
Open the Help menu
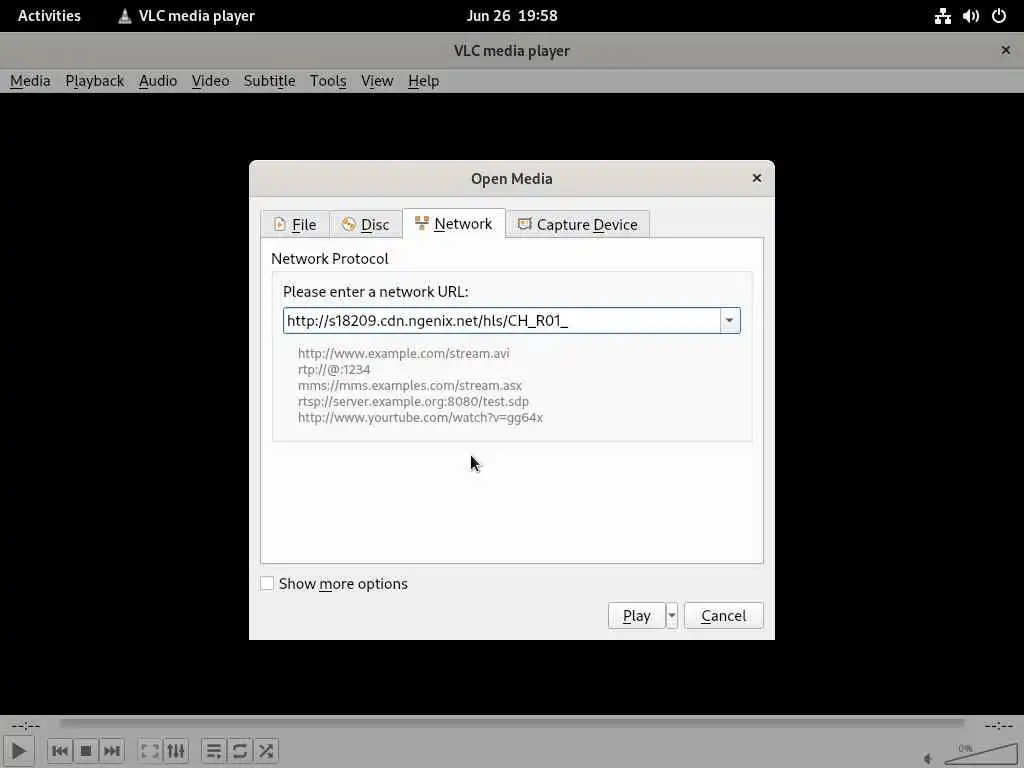[x=423, y=81]
